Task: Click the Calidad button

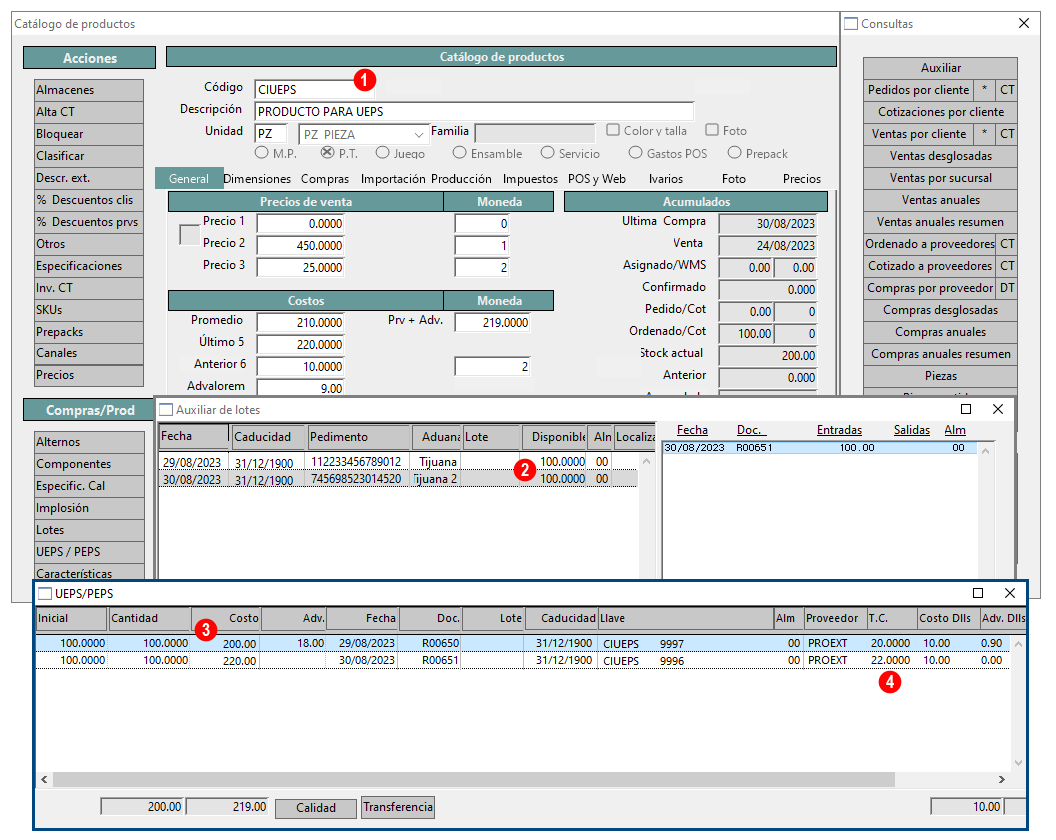Action: pyautogui.click(x=316, y=808)
